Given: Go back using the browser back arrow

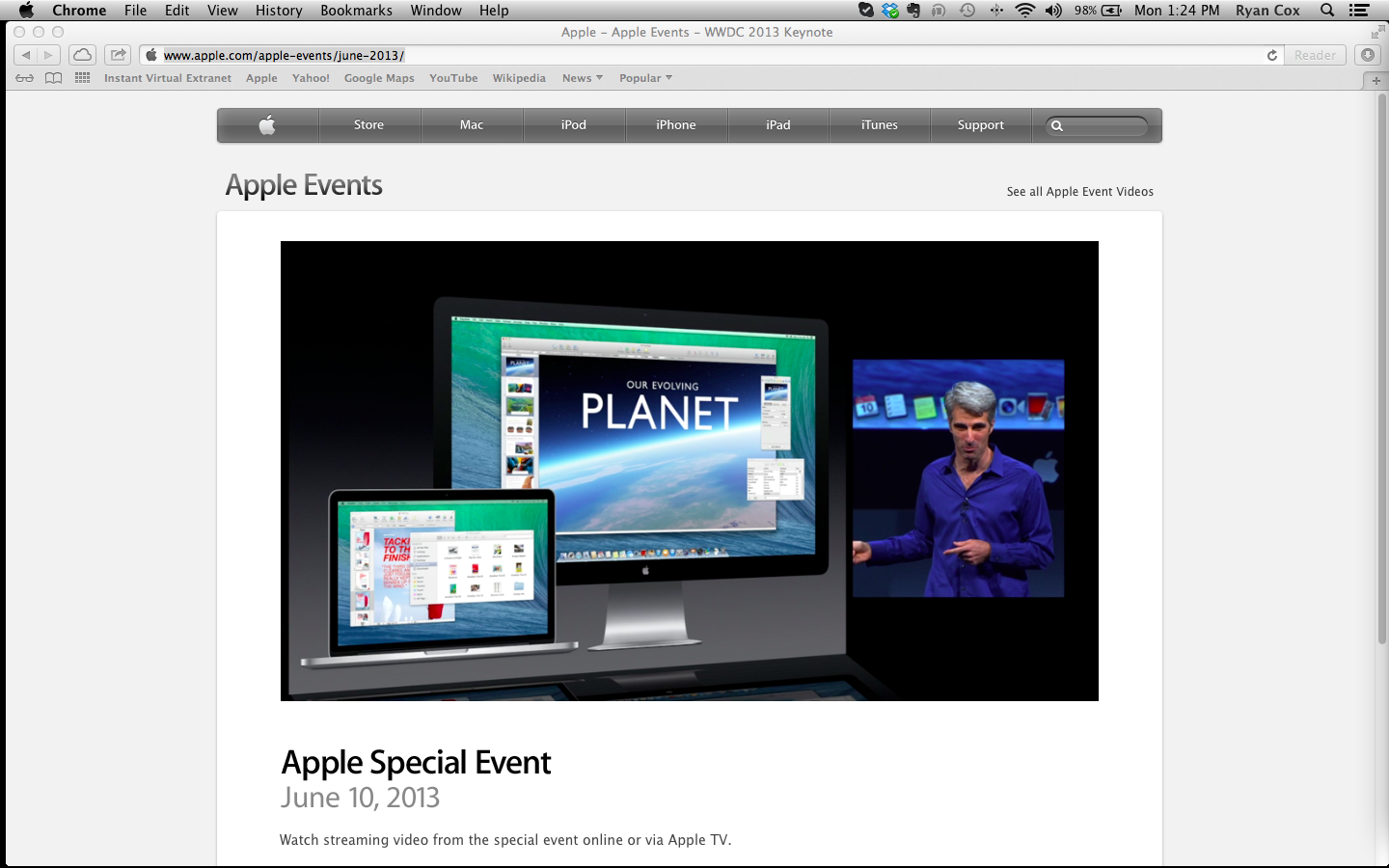Looking at the screenshot, I should pyautogui.click(x=26, y=55).
